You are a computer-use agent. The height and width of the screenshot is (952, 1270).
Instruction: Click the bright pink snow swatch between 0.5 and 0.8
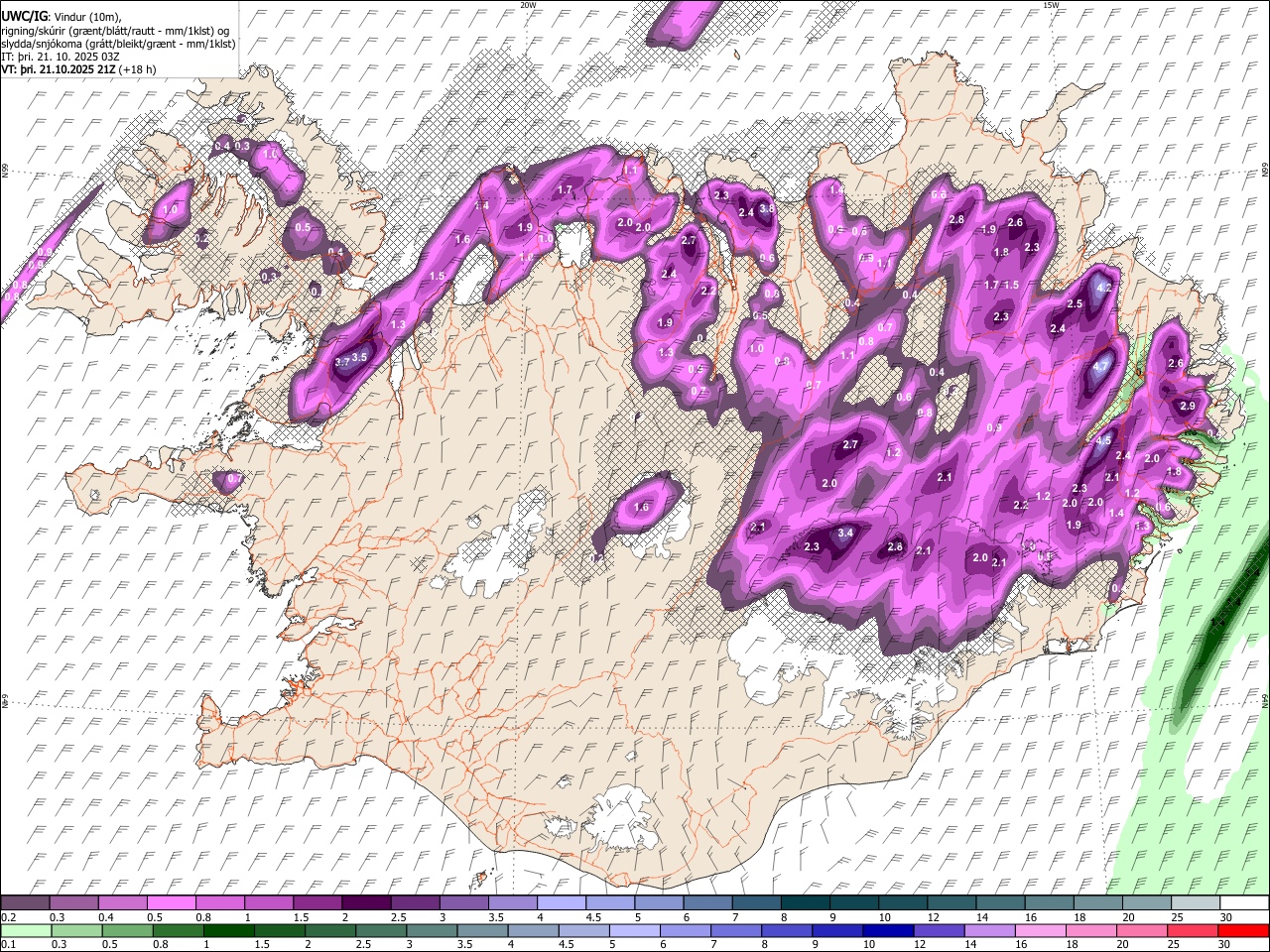click(171, 903)
